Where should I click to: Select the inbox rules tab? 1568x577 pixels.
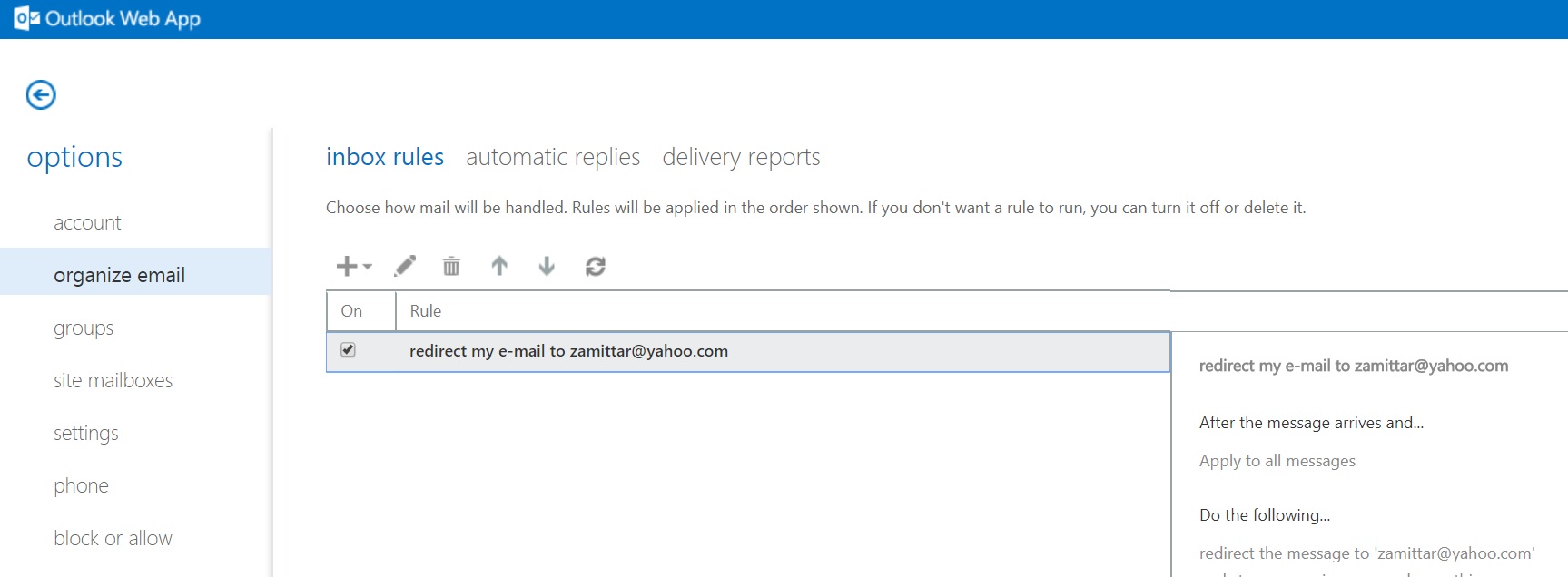click(385, 157)
